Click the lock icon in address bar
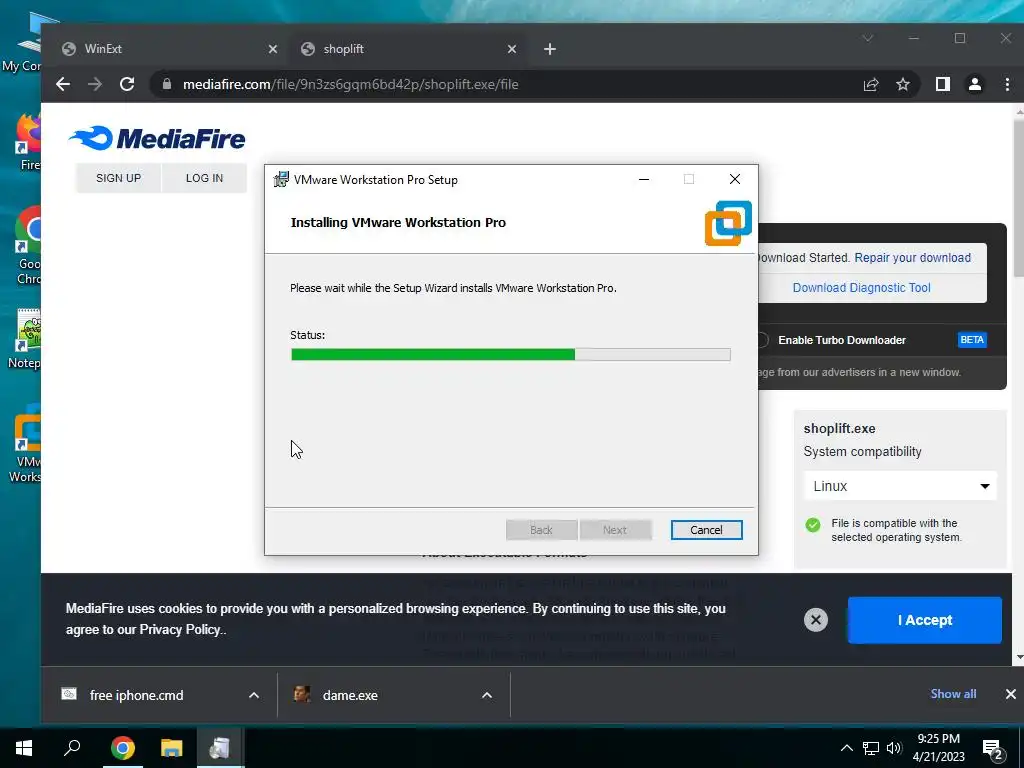This screenshot has width=1024, height=768. [167, 84]
